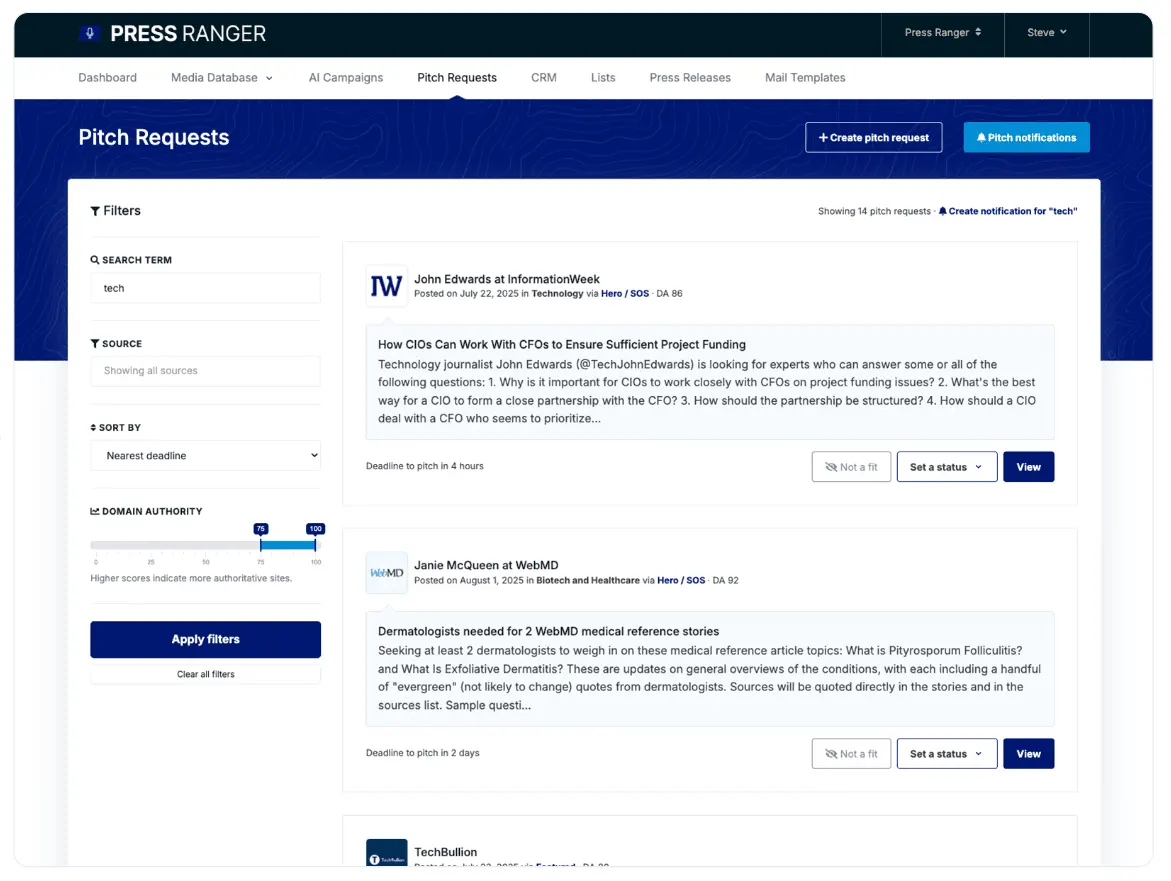Click Deadline to pitch in 4 hours text
Image resolution: width=1171 pixels, height=881 pixels.
pyautogui.click(x=424, y=466)
